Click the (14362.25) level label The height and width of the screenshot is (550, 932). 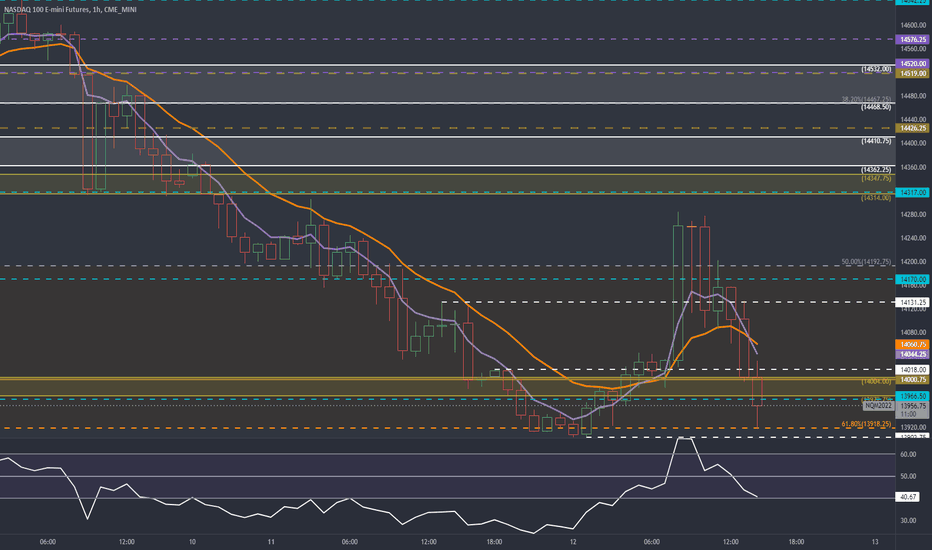tap(876, 169)
